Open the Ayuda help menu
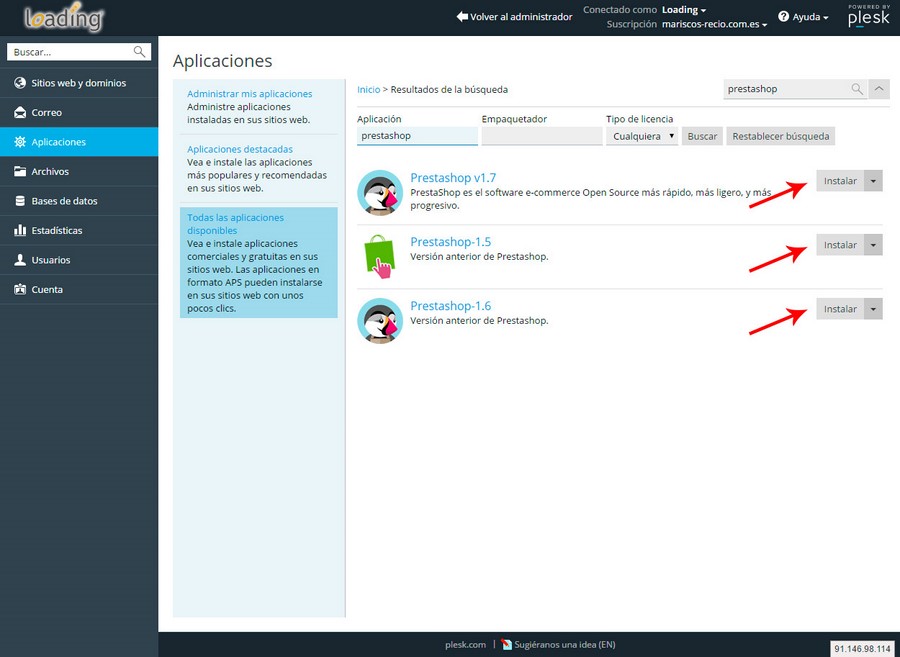 (x=804, y=17)
